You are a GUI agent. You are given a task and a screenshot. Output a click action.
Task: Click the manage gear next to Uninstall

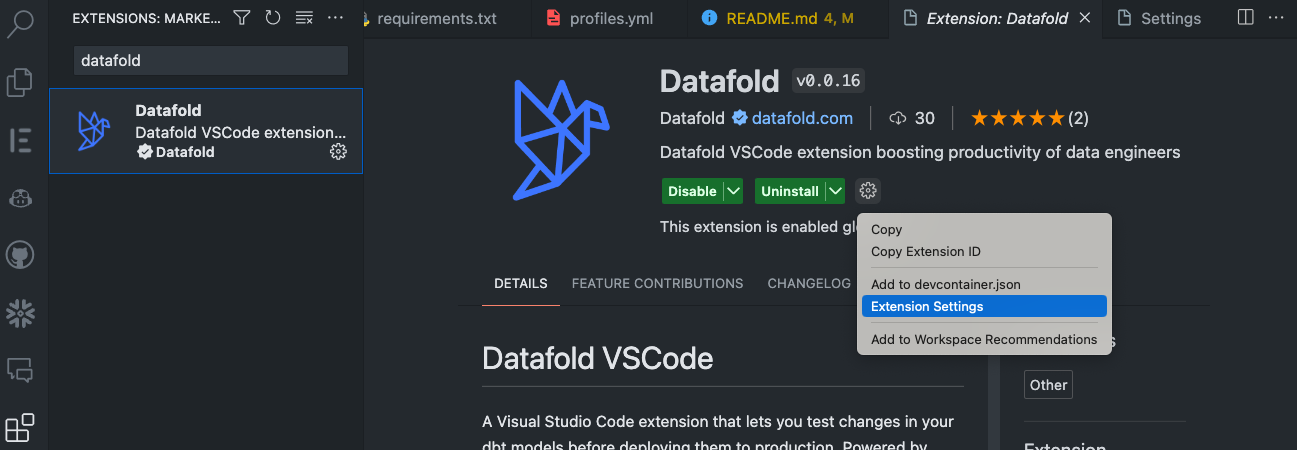tap(868, 191)
